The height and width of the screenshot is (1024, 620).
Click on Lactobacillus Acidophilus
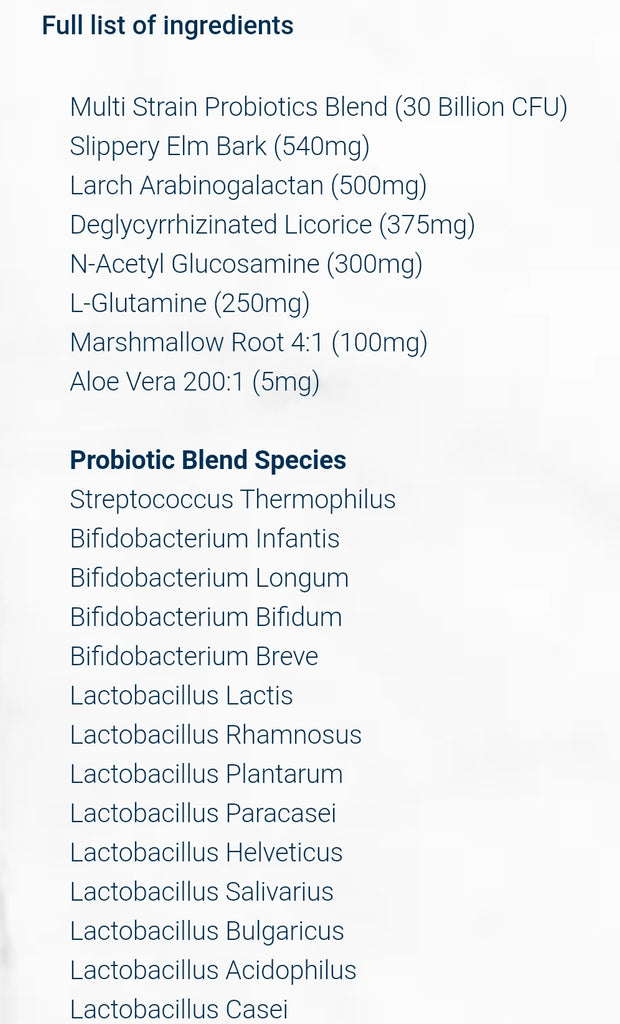pyautogui.click(x=213, y=970)
